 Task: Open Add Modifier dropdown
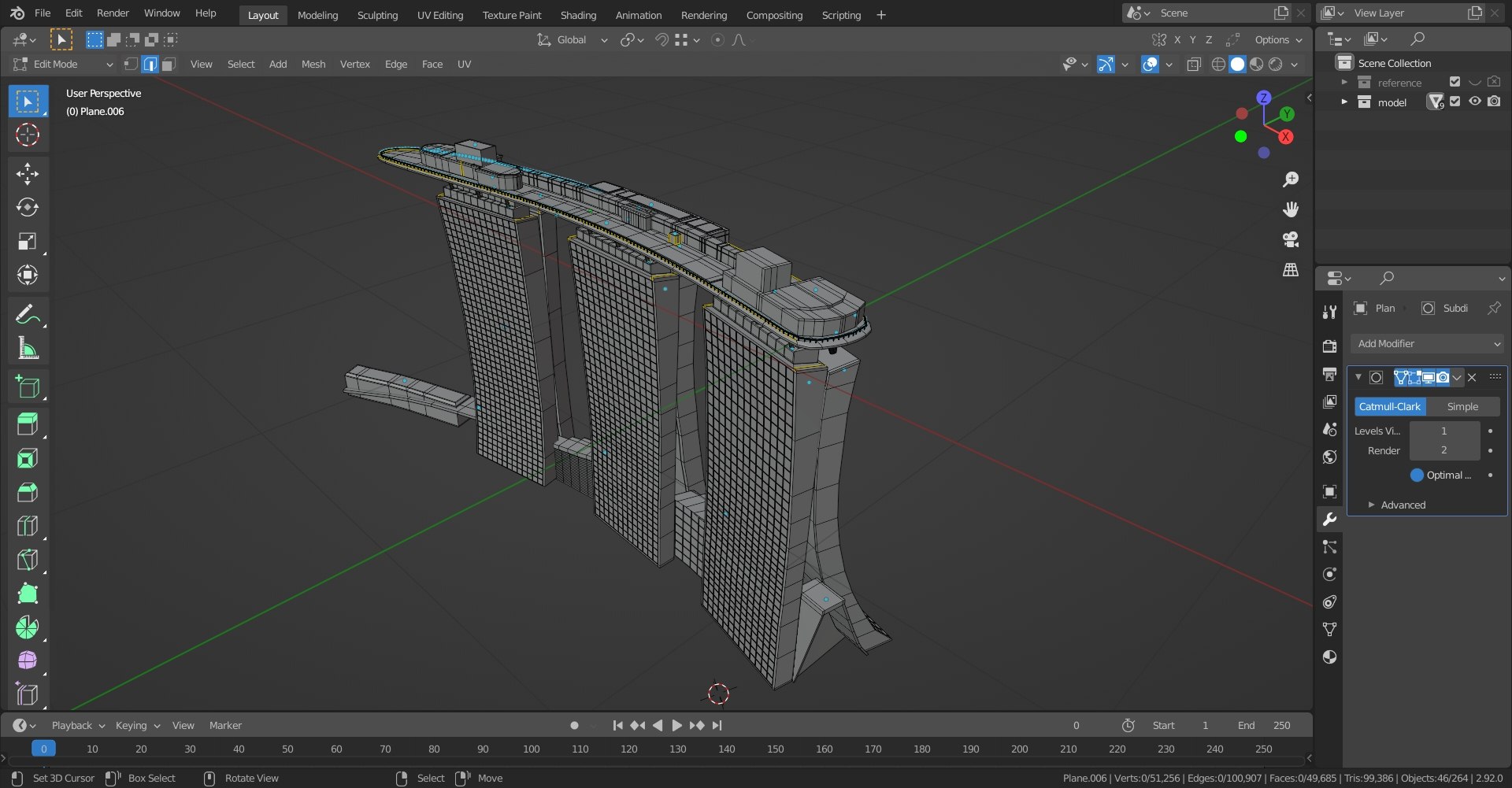click(x=1427, y=344)
